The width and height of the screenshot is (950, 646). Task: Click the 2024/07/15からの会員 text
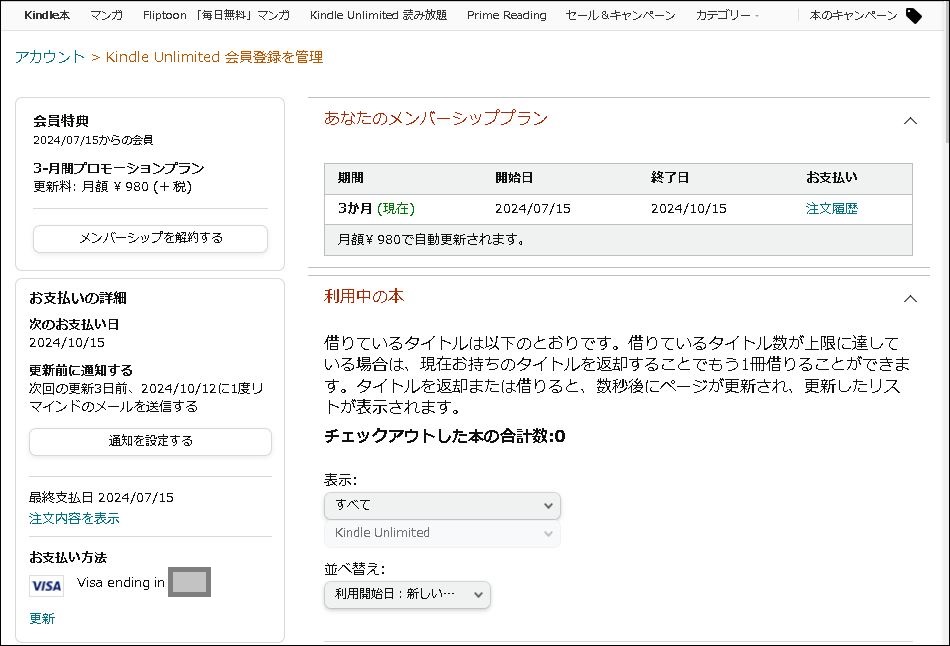tap(93, 140)
